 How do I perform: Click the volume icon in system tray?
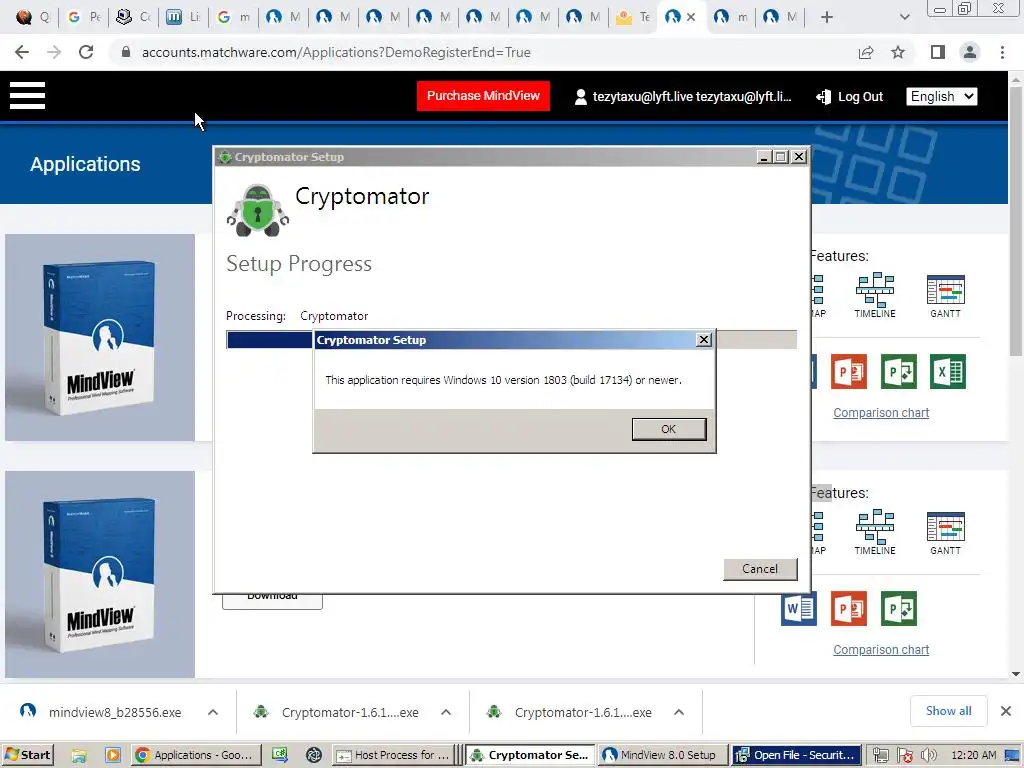click(x=929, y=755)
